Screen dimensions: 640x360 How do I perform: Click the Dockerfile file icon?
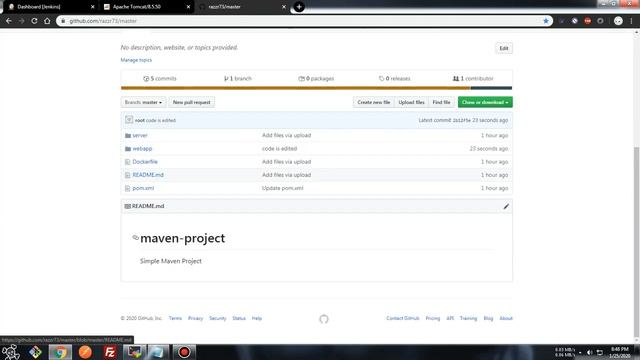[x=128, y=162]
